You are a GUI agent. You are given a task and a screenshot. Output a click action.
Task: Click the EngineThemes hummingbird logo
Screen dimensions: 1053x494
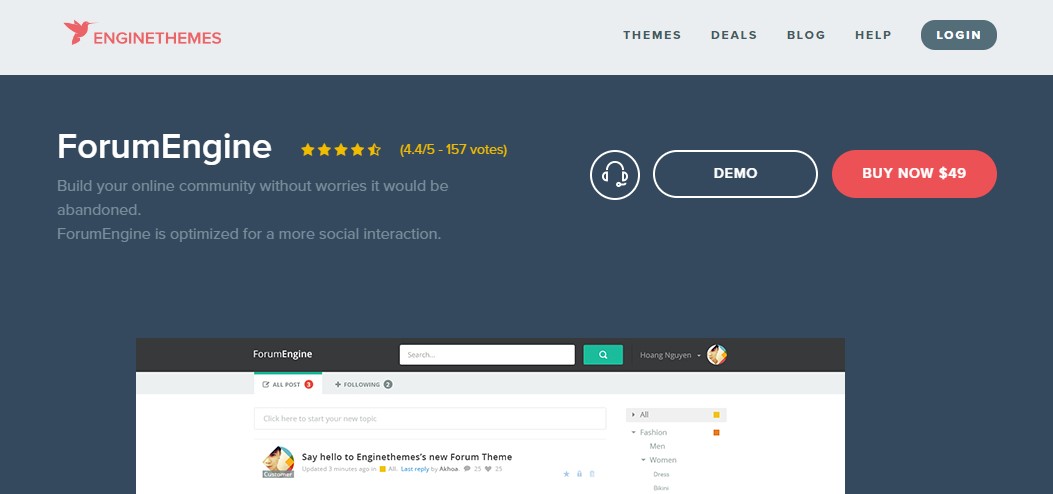142,34
